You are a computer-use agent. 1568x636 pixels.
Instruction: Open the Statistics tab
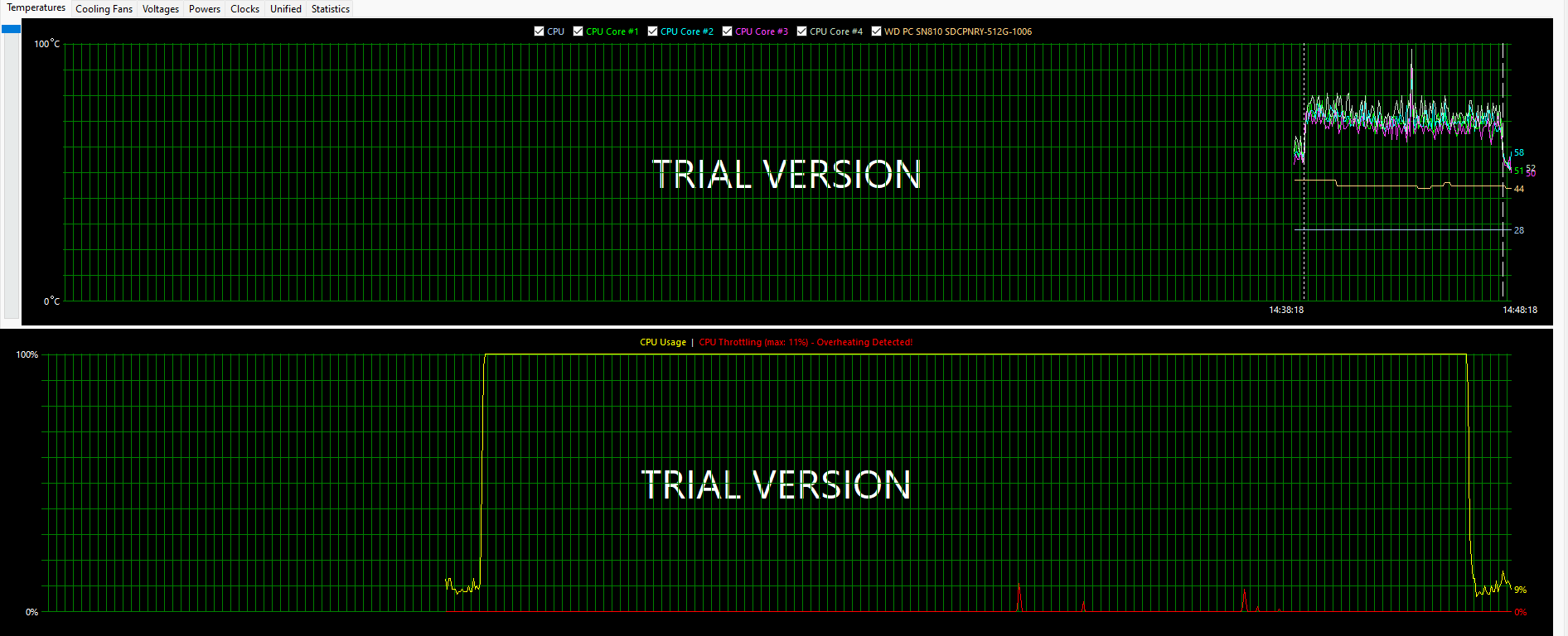point(330,9)
